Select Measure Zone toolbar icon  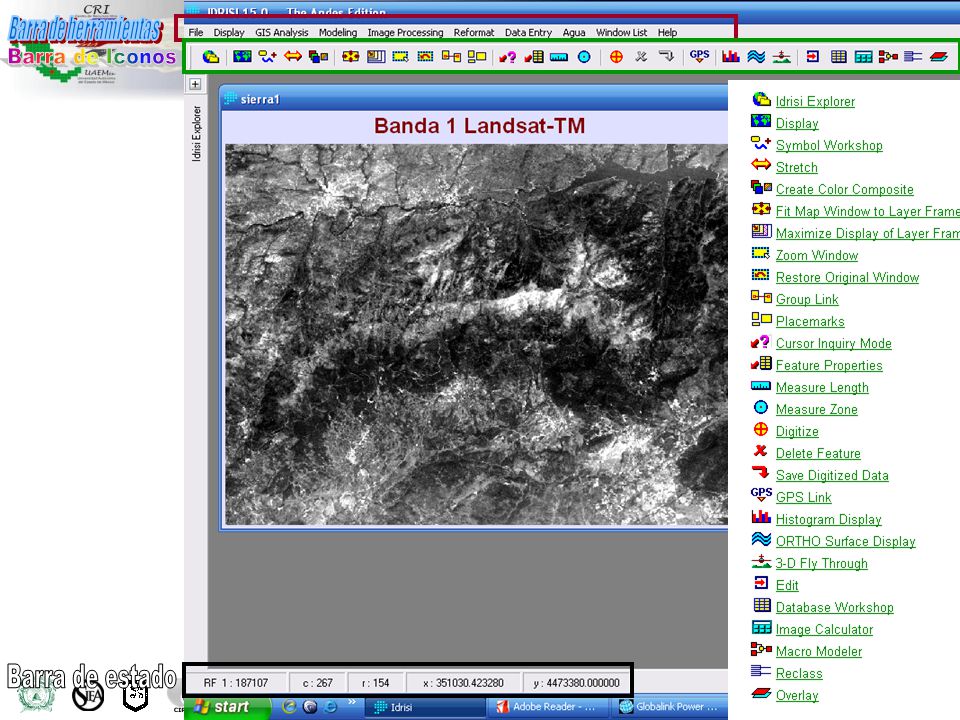pos(585,57)
